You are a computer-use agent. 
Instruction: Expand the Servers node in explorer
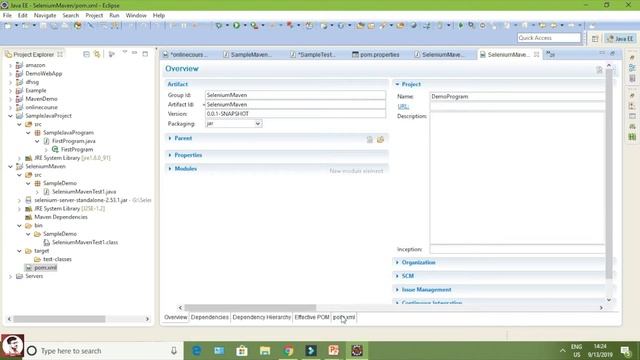click(x=10, y=276)
